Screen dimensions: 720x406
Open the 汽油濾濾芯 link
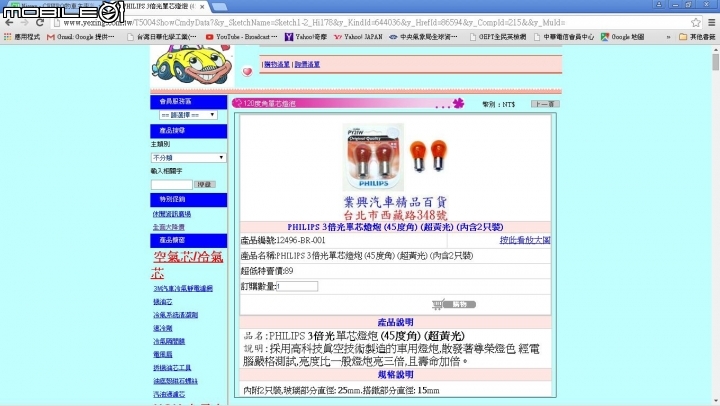[x=169, y=395]
